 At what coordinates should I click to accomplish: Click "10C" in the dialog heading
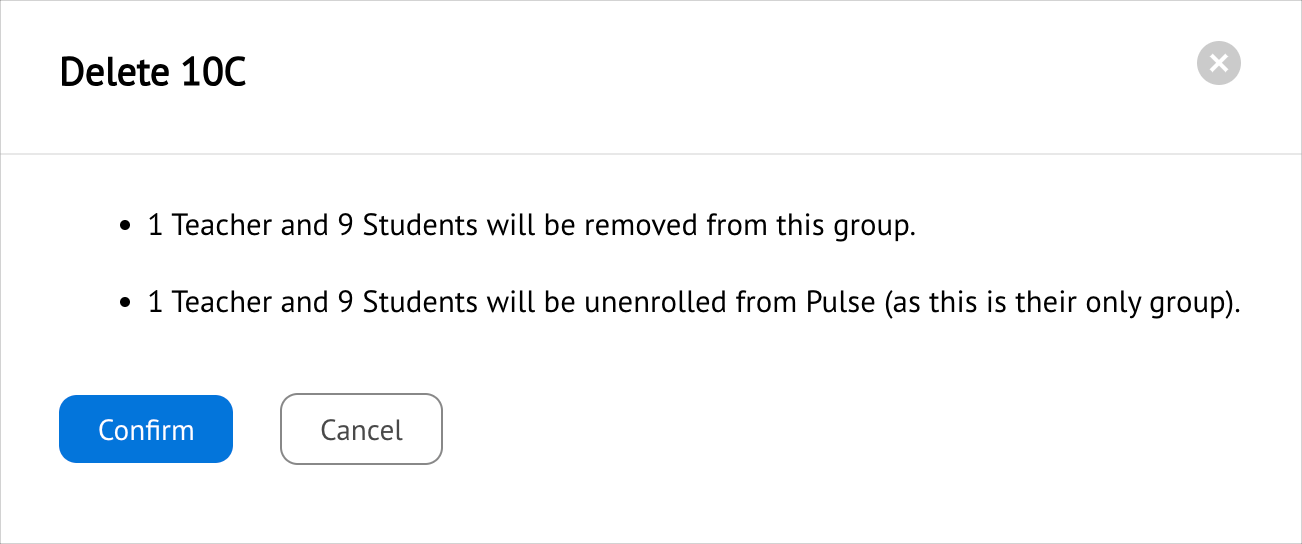214,73
